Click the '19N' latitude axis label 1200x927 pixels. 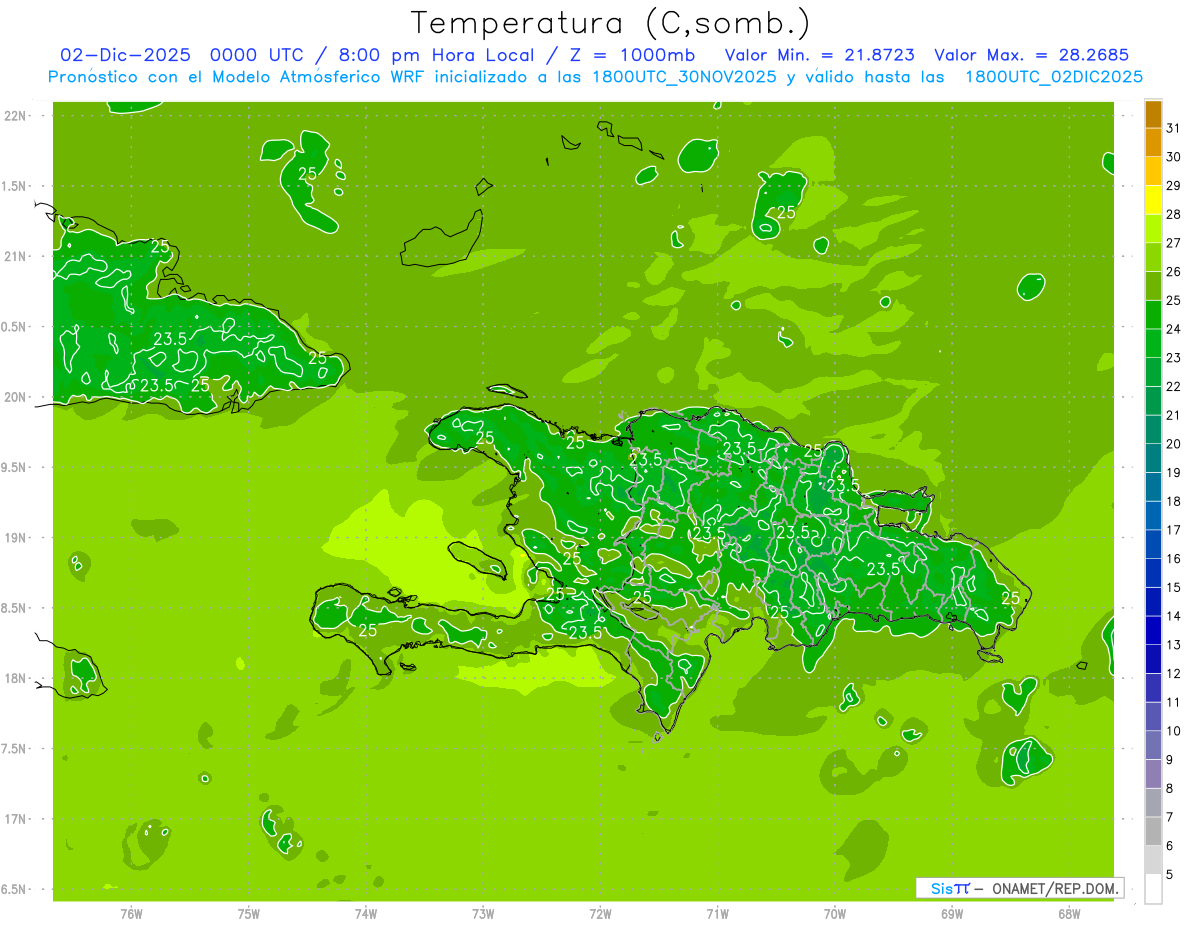pos(16,538)
